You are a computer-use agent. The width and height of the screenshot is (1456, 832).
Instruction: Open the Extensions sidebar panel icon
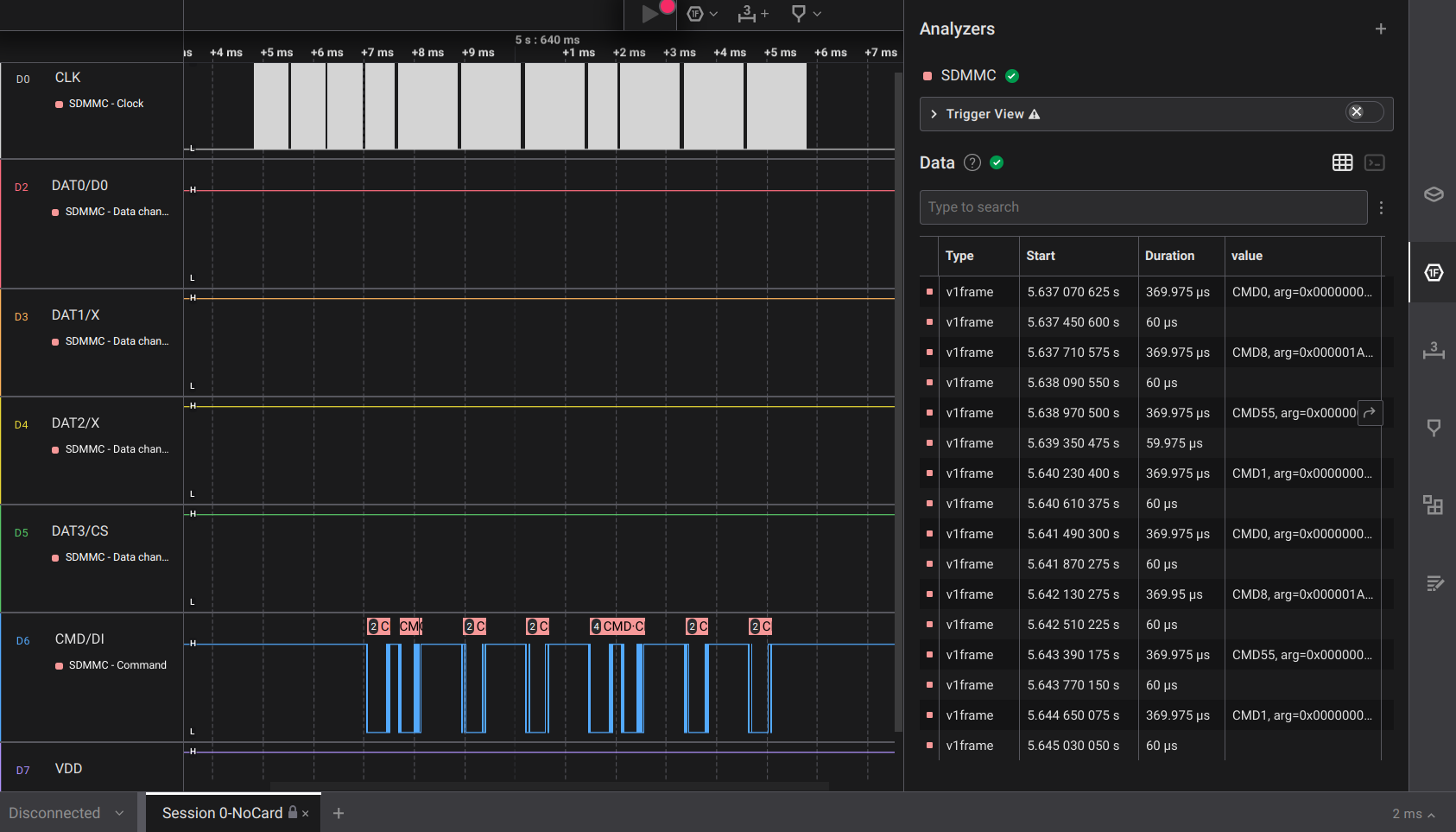coord(1434,505)
